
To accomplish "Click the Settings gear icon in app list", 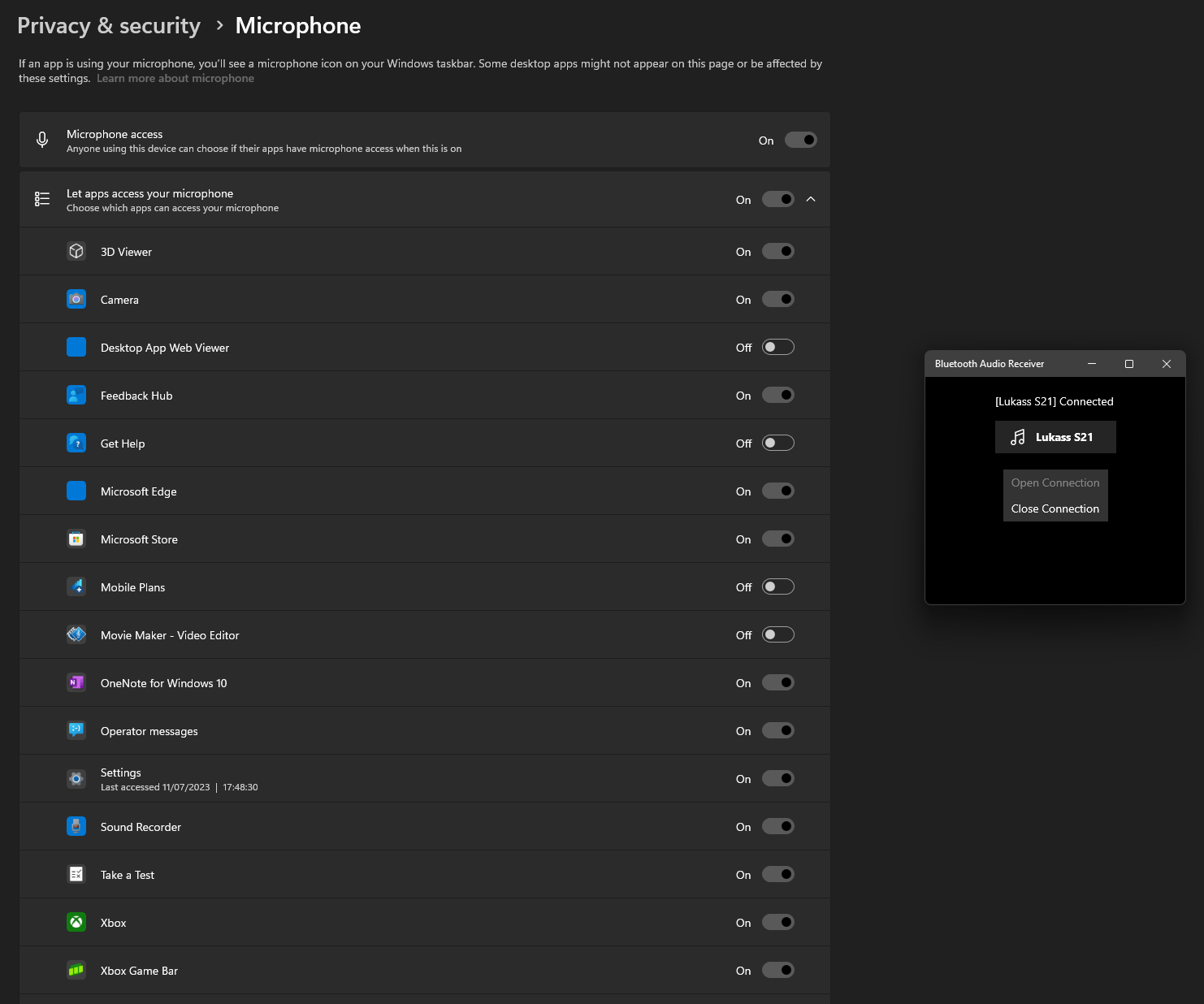I will [76, 778].
